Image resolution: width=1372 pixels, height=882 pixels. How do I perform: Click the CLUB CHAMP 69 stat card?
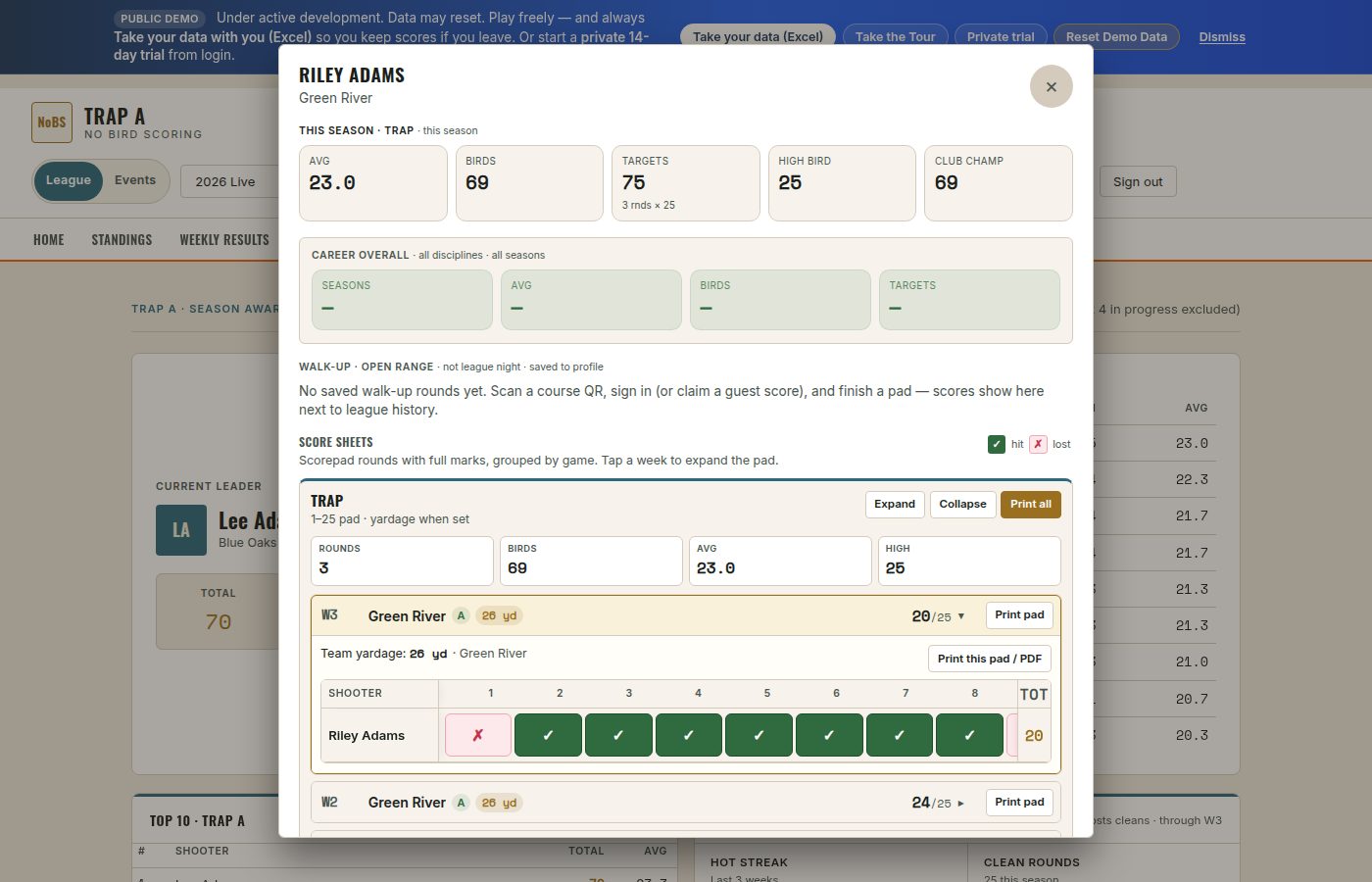tap(999, 183)
